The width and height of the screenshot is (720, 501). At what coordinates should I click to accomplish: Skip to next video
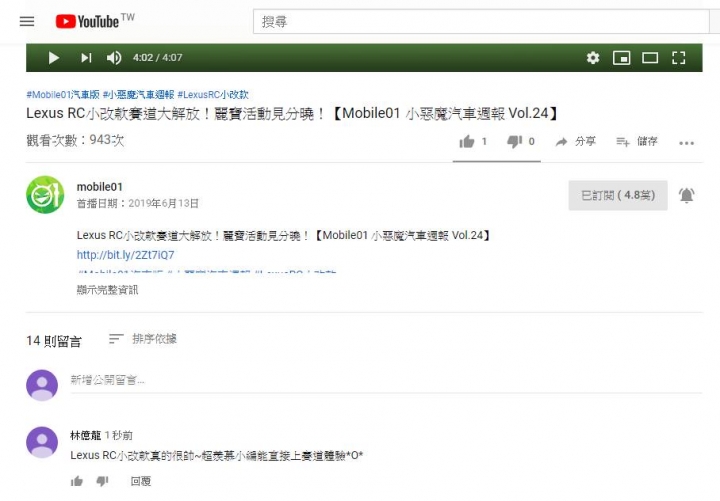coord(86,58)
